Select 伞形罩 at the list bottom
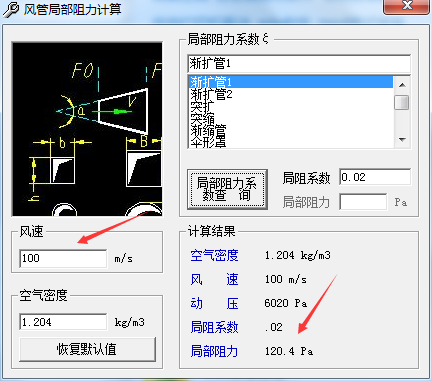 coord(208,142)
